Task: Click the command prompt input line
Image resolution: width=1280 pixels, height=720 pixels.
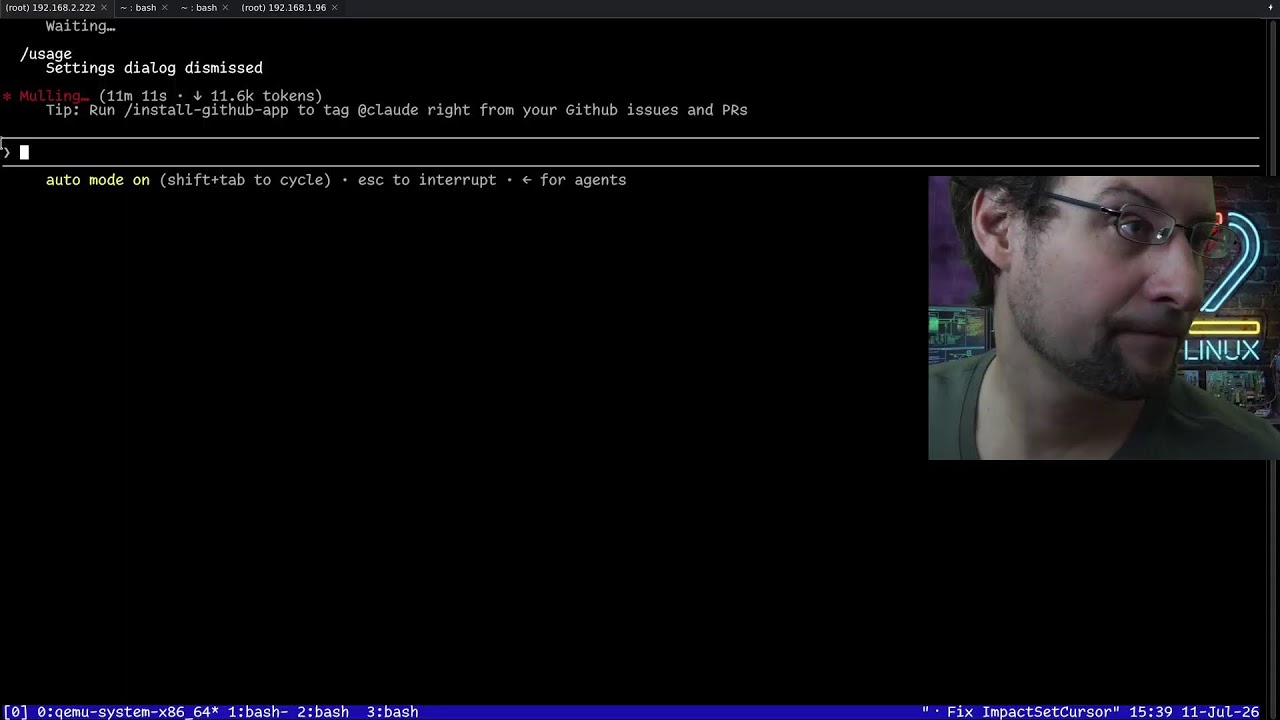Action: coord(630,152)
